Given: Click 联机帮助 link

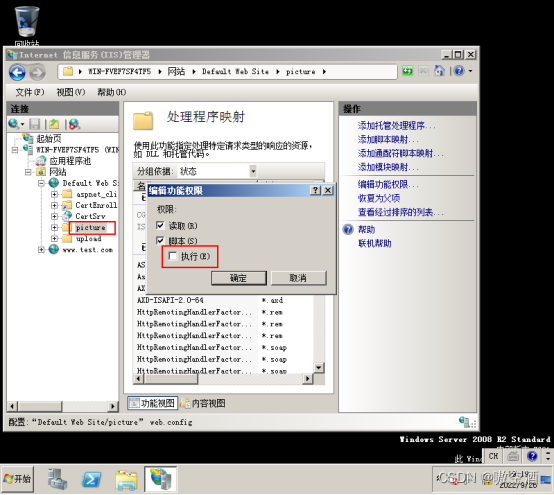Looking at the screenshot, I should click(x=375, y=243).
